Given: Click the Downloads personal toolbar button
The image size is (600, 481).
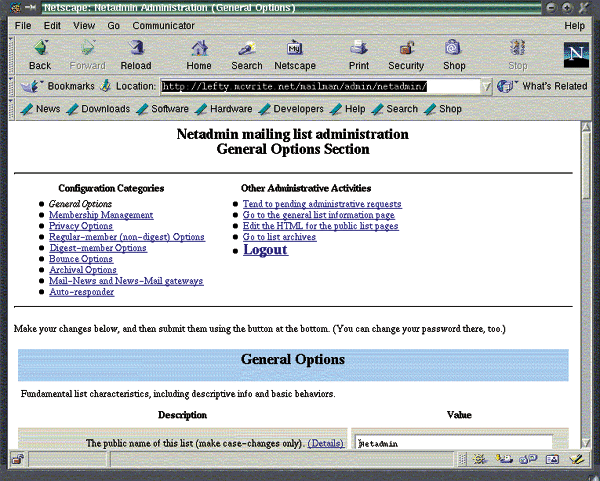Looking at the screenshot, I should [x=98, y=109].
